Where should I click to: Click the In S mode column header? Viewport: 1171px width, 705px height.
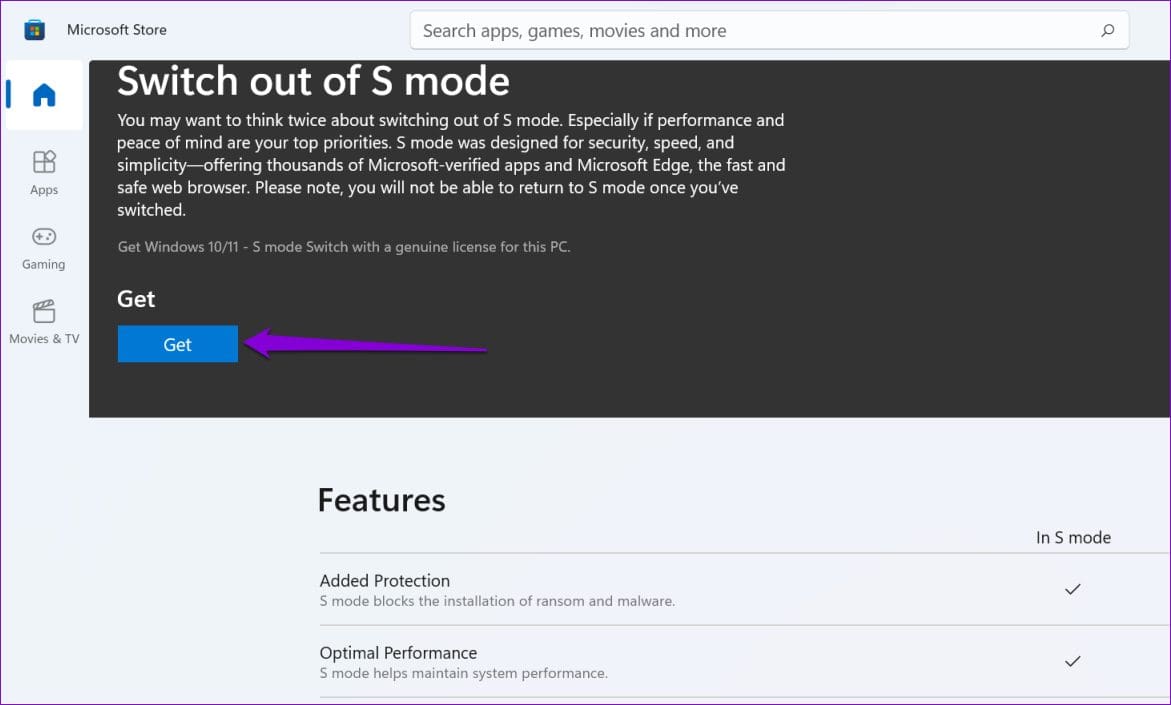tap(1073, 537)
